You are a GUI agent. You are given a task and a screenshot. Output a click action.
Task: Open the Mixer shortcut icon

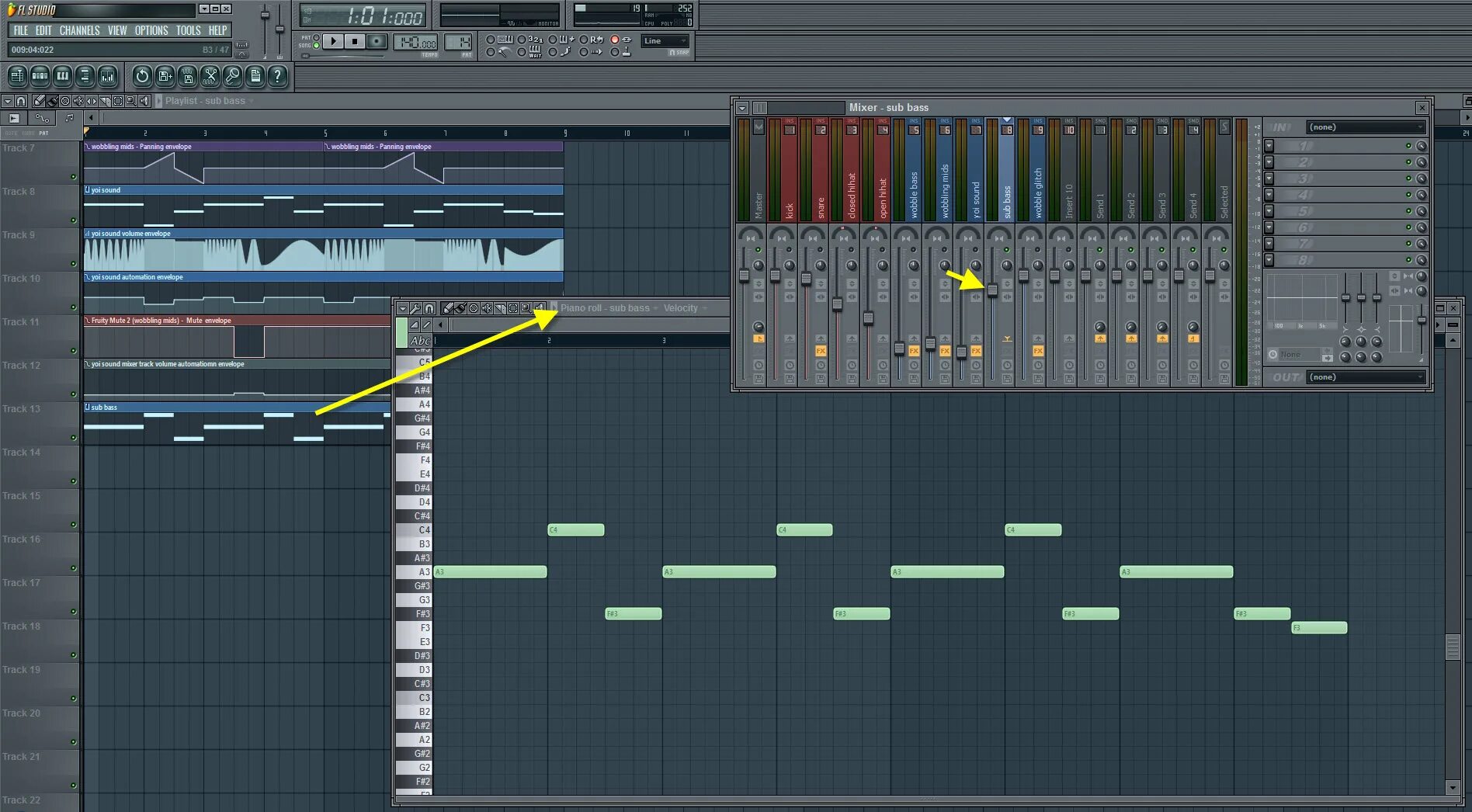(107, 76)
